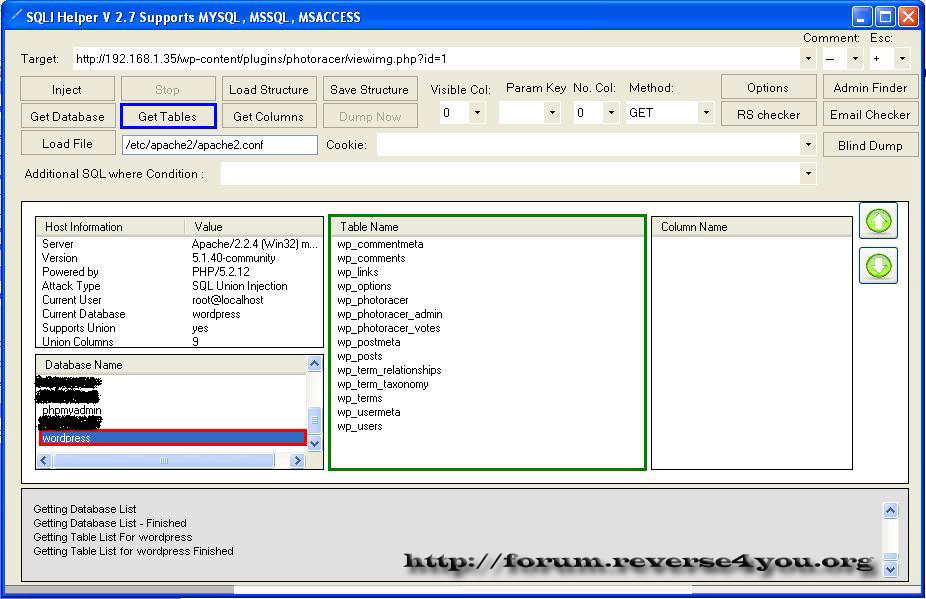
Task: Select wp_term_relationships table
Action: pyautogui.click(x=390, y=370)
